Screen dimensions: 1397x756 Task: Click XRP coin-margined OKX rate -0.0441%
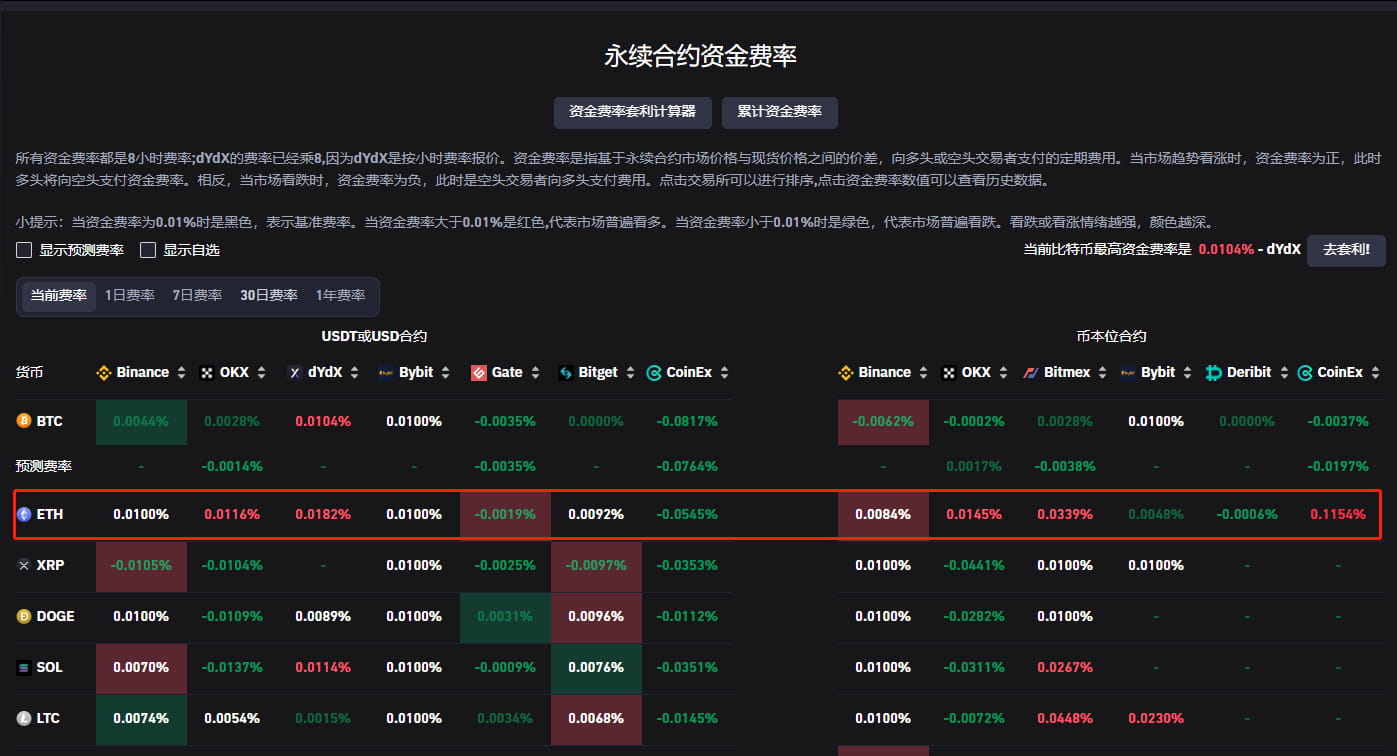pyautogui.click(x=974, y=566)
